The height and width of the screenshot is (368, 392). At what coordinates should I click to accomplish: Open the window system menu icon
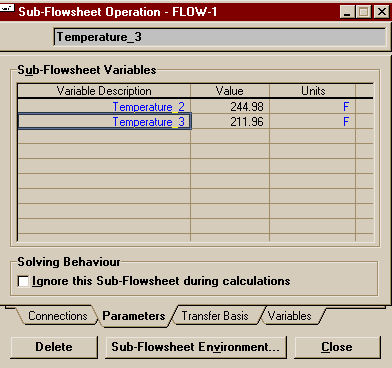(x=7, y=7)
